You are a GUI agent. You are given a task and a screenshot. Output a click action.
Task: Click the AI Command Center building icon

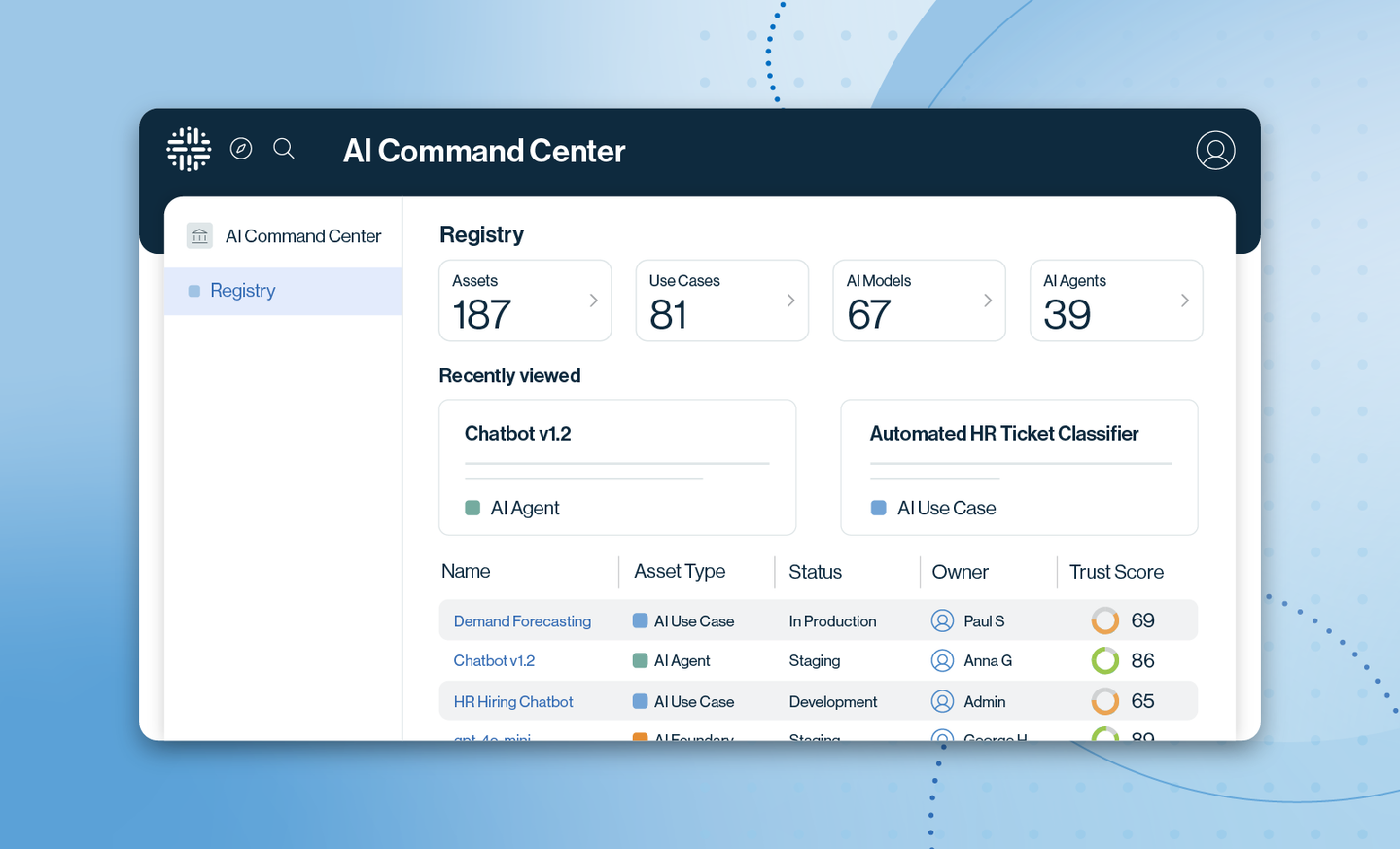point(199,235)
